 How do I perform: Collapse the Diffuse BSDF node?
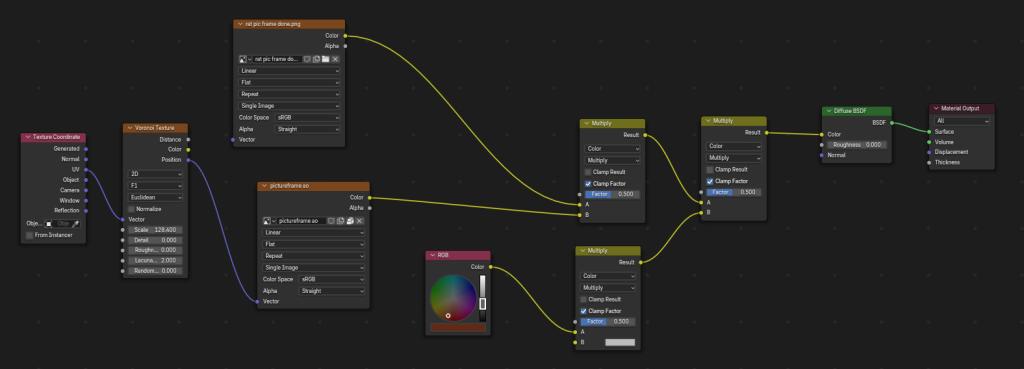point(829,111)
